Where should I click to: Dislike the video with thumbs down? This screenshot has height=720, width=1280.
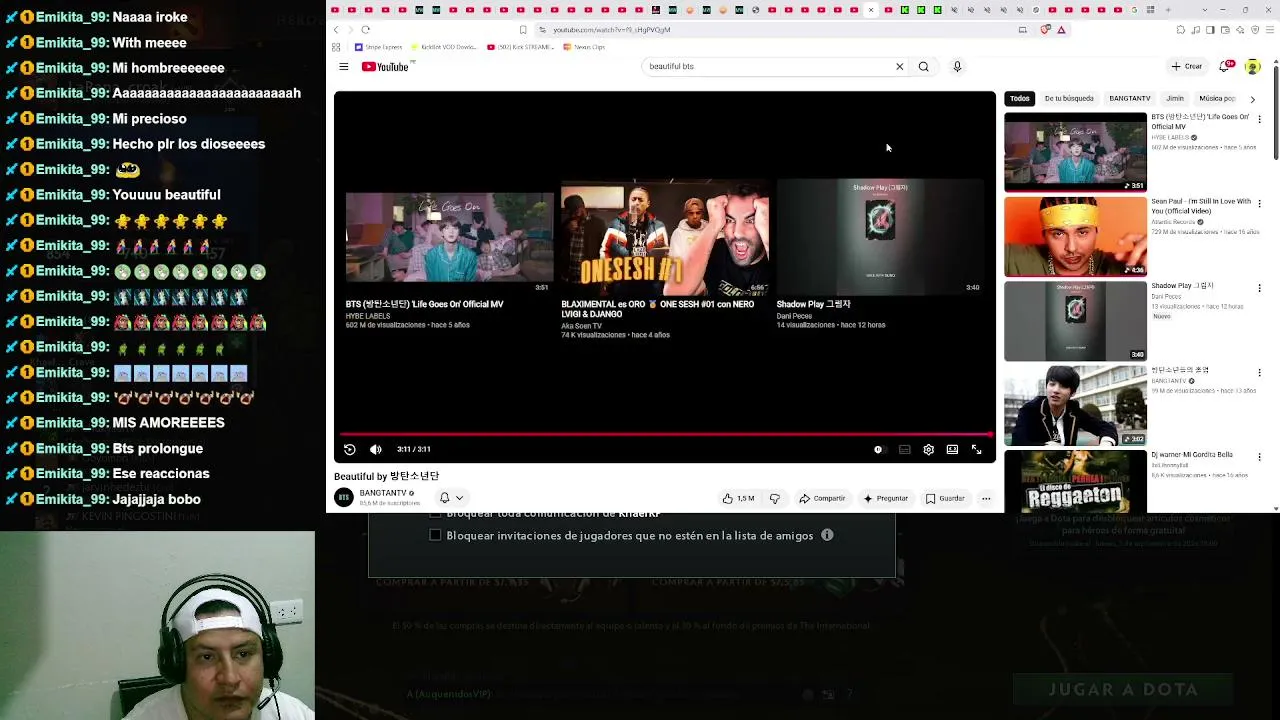pyautogui.click(x=774, y=498)
